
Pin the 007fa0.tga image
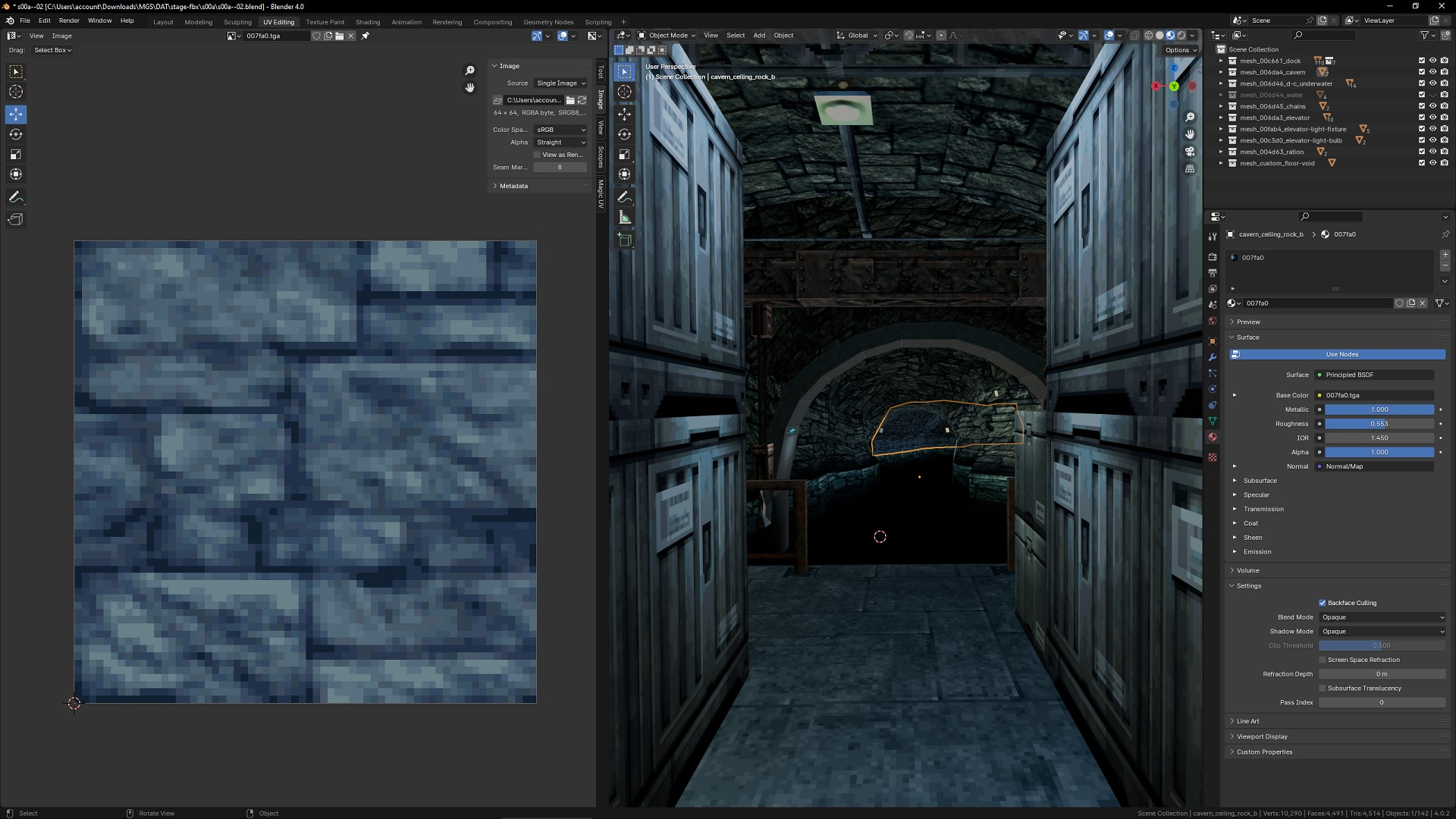coord(365,36)
